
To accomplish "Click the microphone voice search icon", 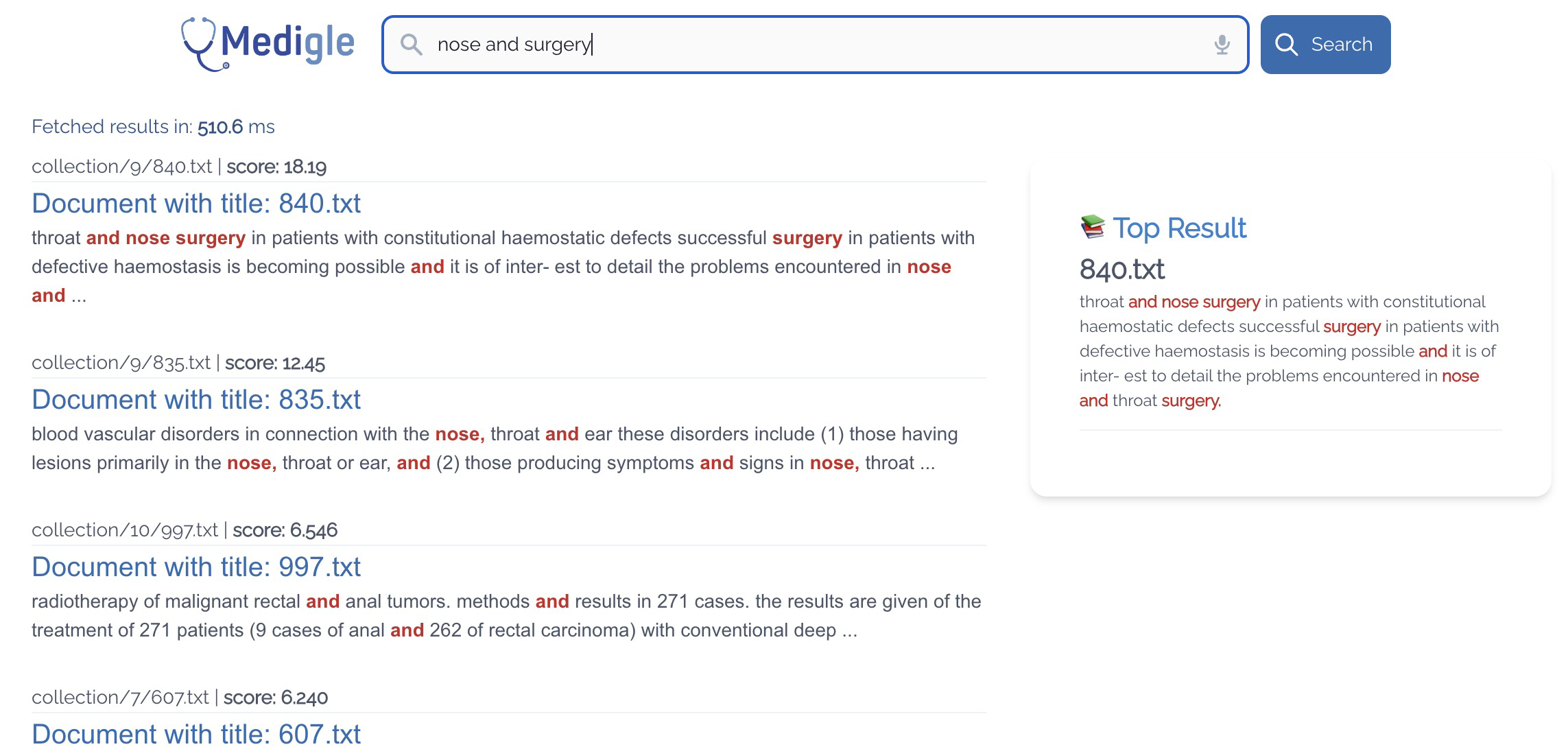I will click(1222, 45).
